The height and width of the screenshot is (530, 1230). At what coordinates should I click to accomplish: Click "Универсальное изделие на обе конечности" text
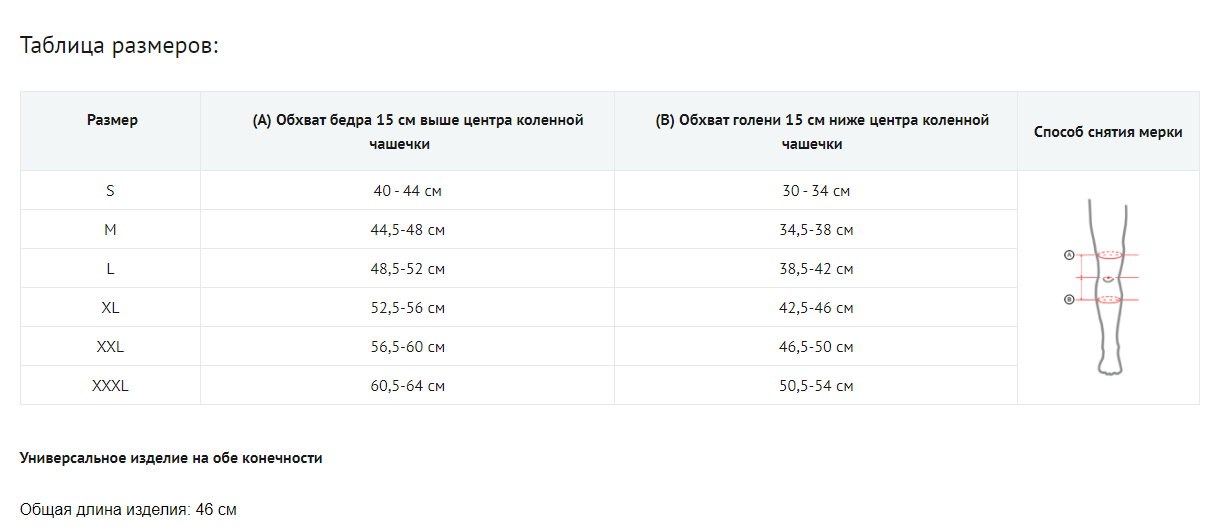[171, 458]
